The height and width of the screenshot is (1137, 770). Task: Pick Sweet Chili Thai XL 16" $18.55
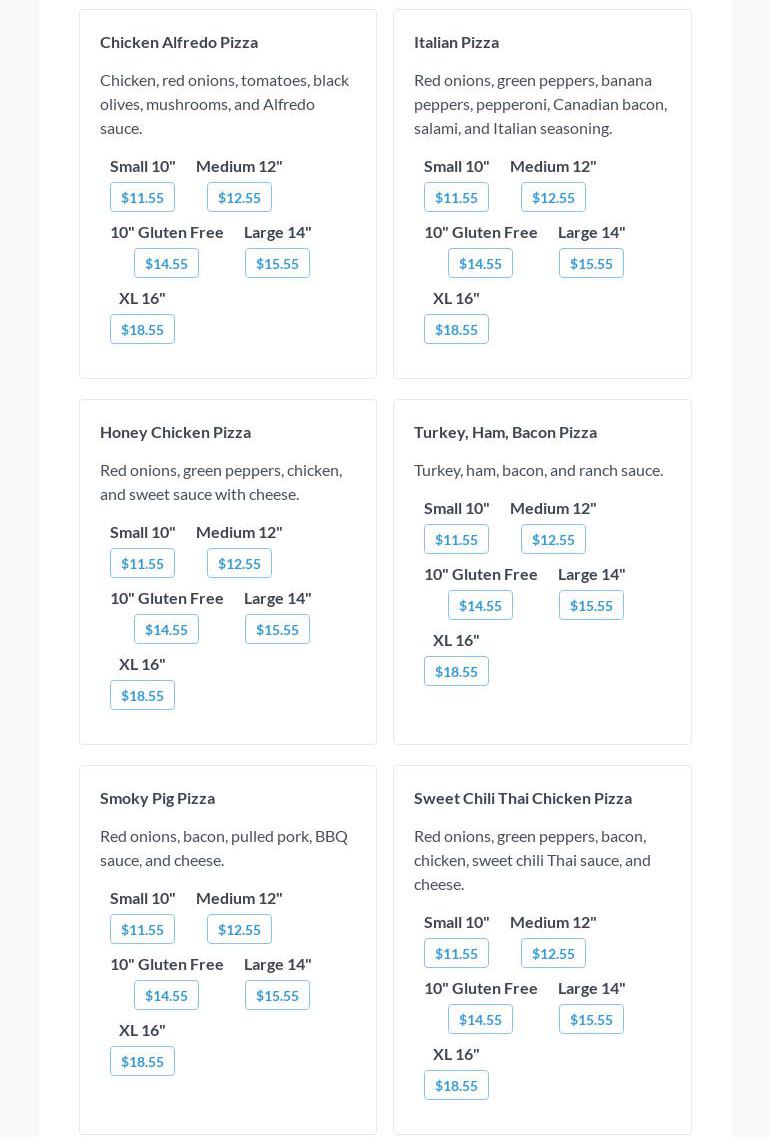[x=456, y=1085]
